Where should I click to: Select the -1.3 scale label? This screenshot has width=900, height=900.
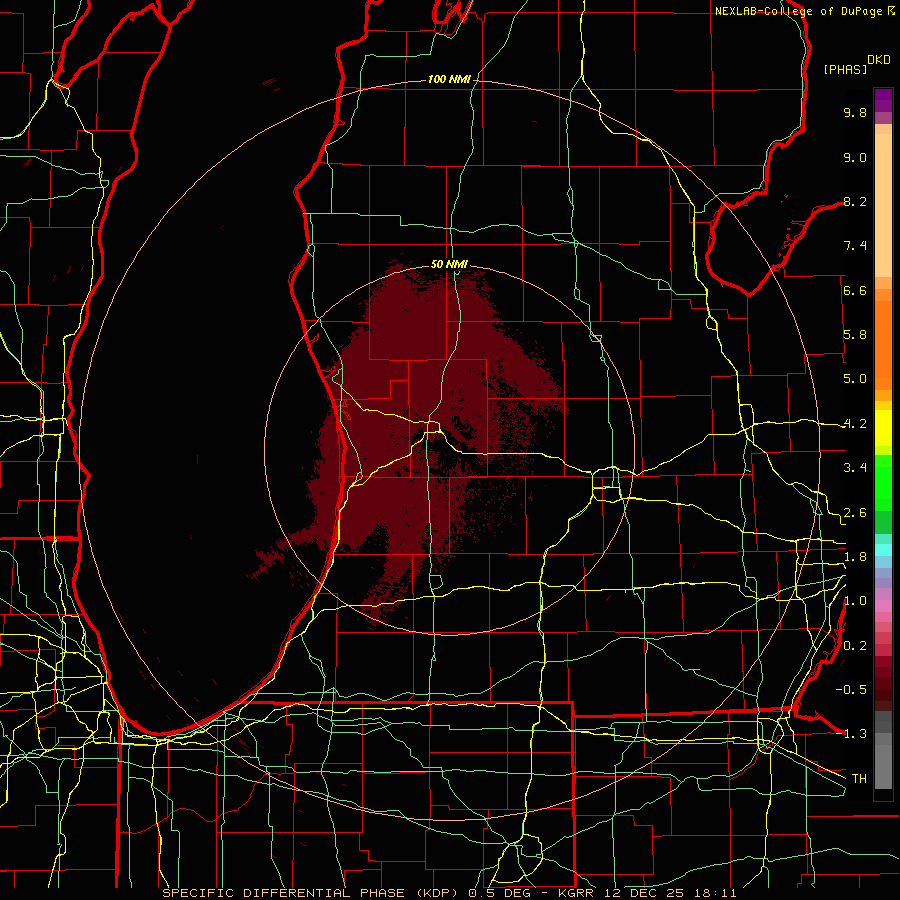[x=851, y=734]
